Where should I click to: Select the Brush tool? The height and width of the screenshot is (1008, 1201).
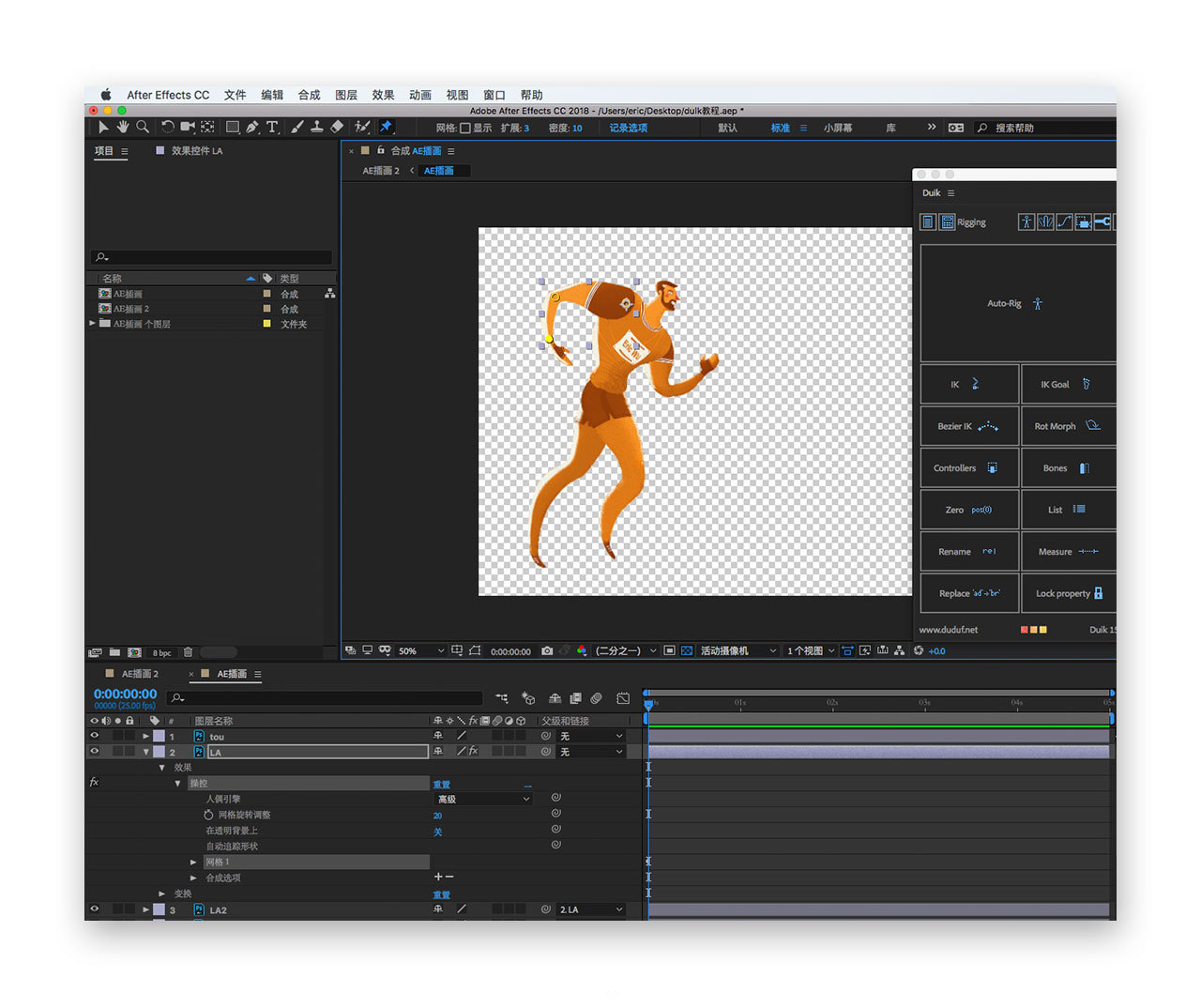tap(296, 127)
